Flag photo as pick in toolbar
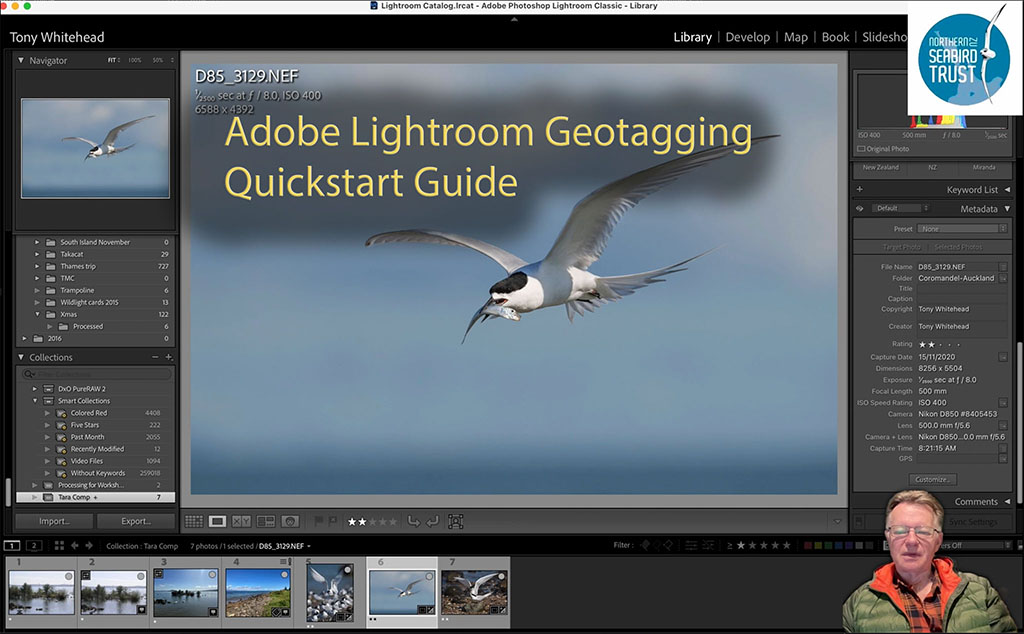This screenshot has width=1024, height=634. click(x=319, y=521)
